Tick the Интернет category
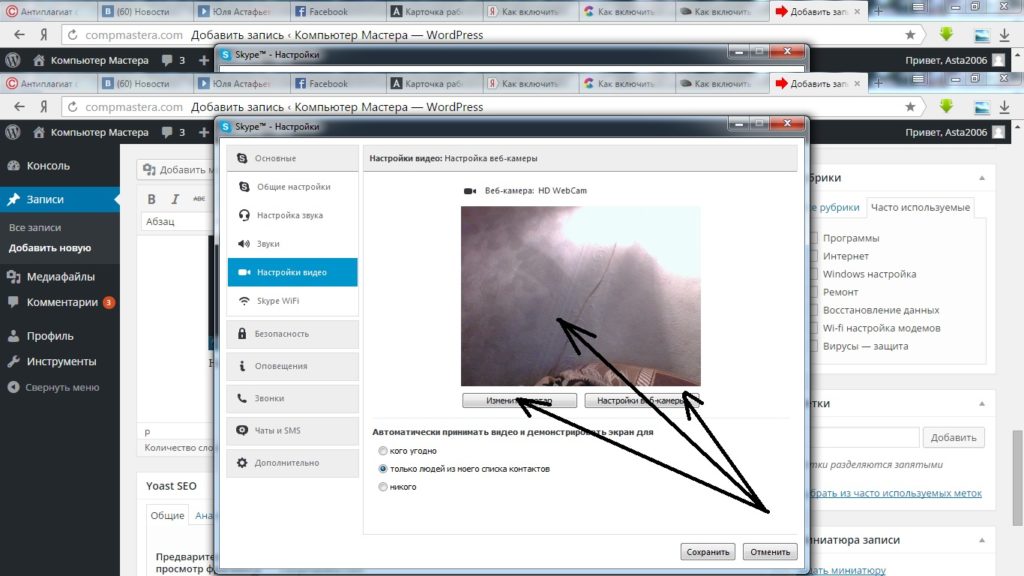Viewport: 1024px width, 576px height. pyautogui.click(x=814, y=256)
